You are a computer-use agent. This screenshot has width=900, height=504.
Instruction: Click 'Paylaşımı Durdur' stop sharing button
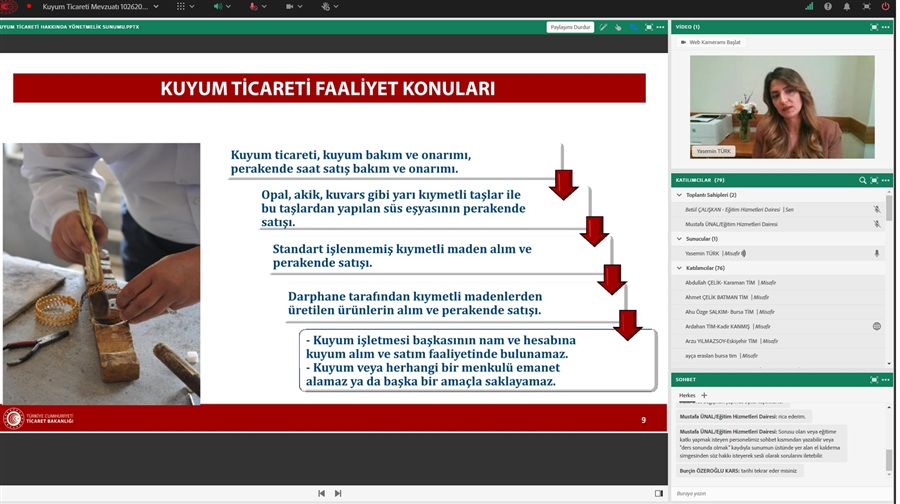coord(570,27)
